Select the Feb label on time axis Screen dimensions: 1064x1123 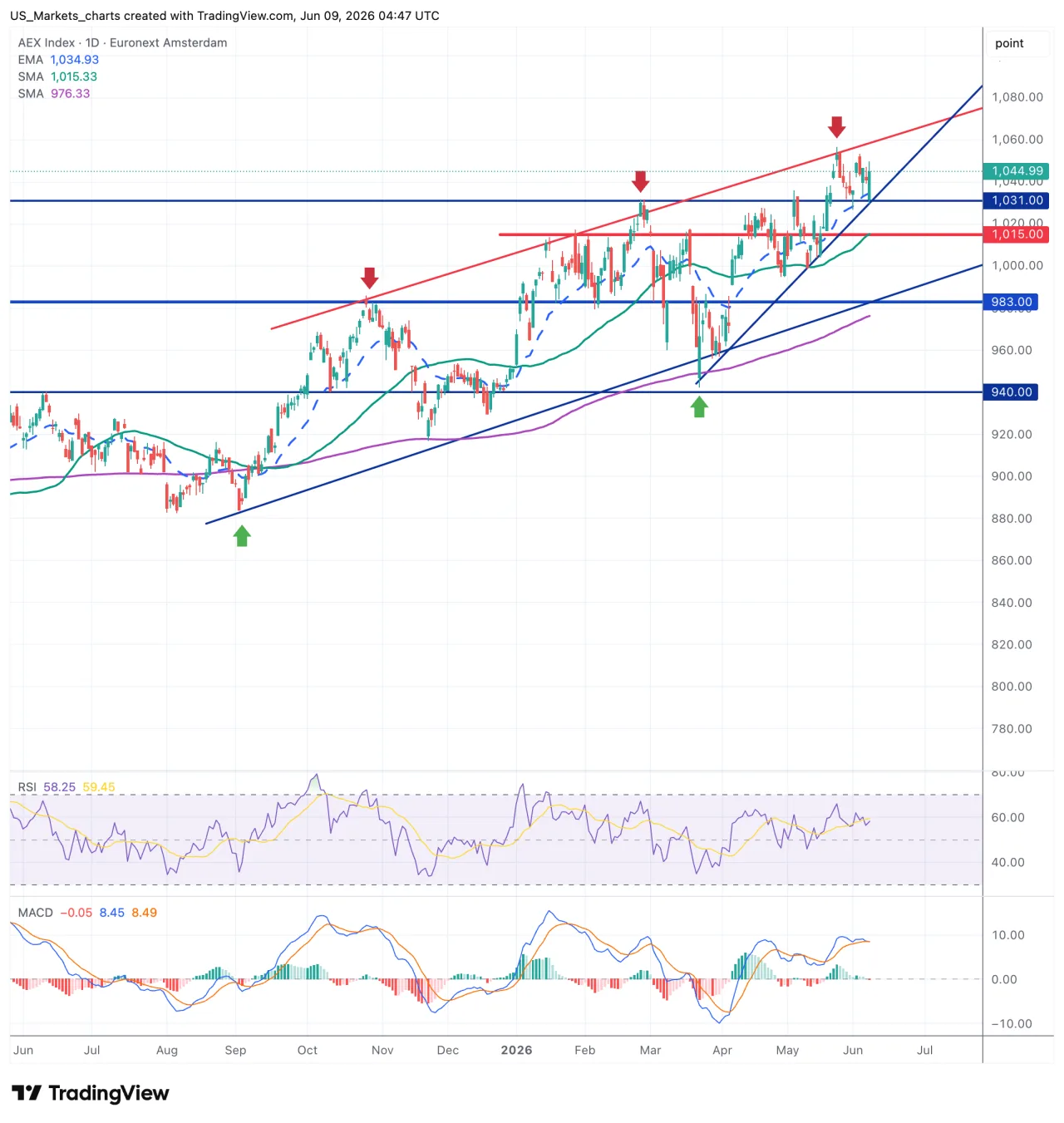point(585,1050)
